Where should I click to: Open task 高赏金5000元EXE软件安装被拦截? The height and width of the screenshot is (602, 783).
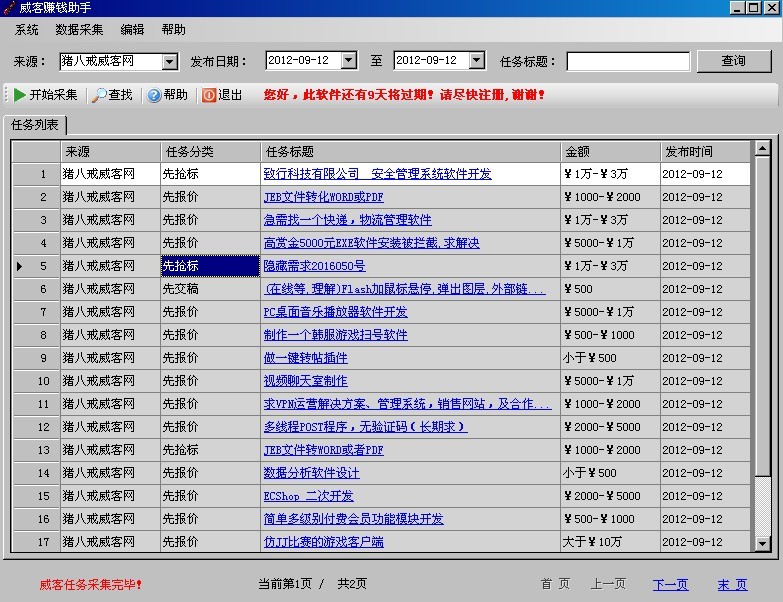point(372,243)
